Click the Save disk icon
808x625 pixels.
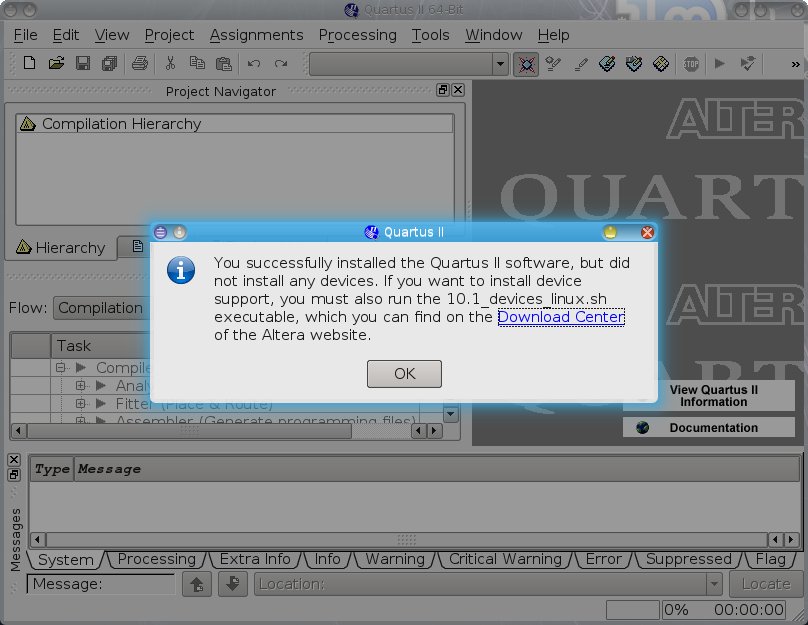point(83,64)
